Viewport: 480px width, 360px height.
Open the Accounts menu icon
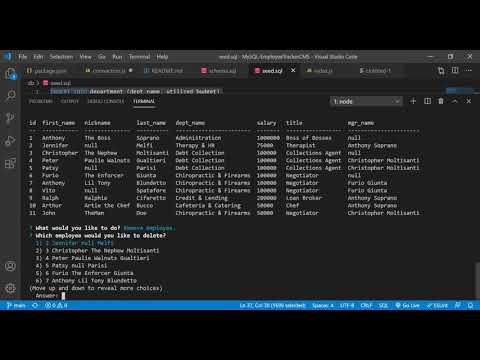tap(11, 266)
